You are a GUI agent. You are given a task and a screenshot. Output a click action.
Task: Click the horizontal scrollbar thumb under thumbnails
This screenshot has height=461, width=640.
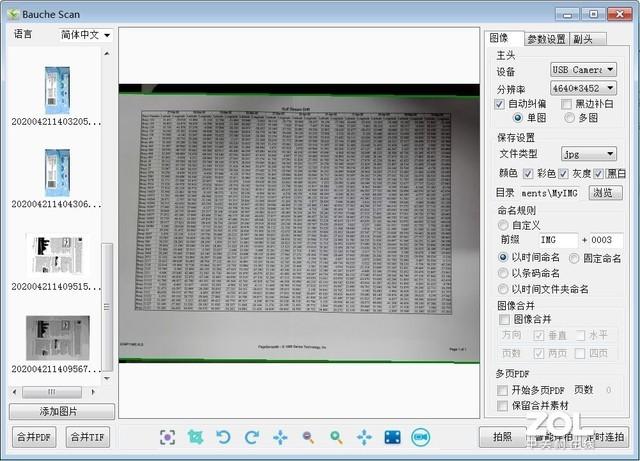(x=52, y=392)
